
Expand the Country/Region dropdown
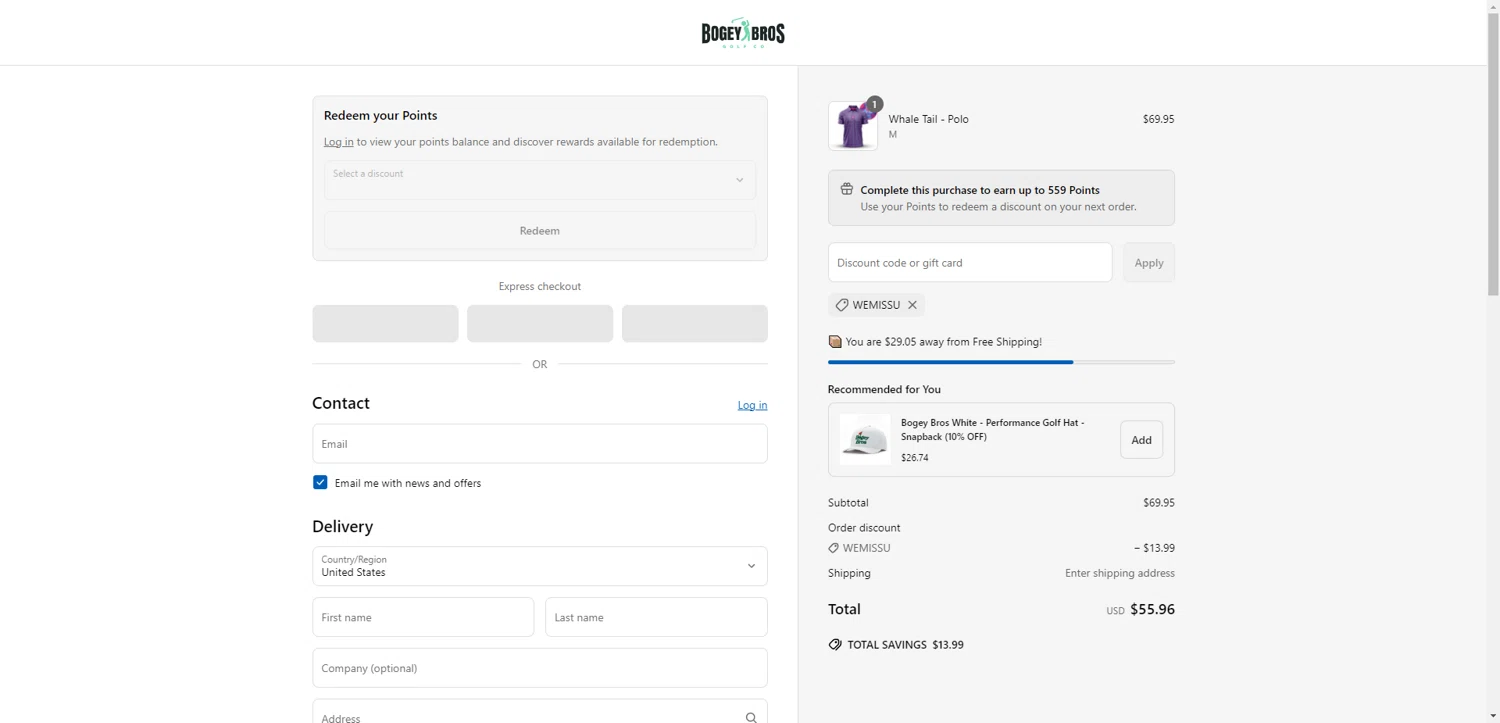(540, 566)
